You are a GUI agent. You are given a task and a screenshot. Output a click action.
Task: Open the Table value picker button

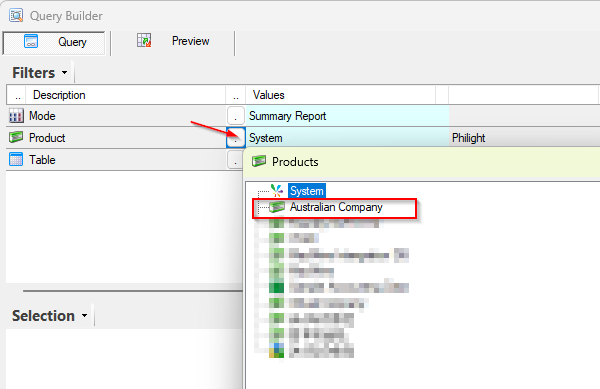235,160
